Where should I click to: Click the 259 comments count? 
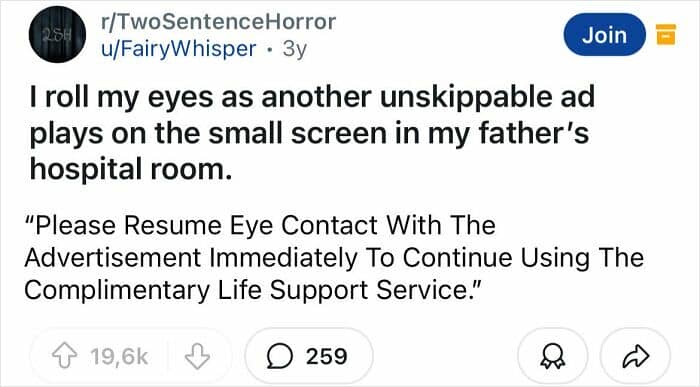tap(326, 356)
